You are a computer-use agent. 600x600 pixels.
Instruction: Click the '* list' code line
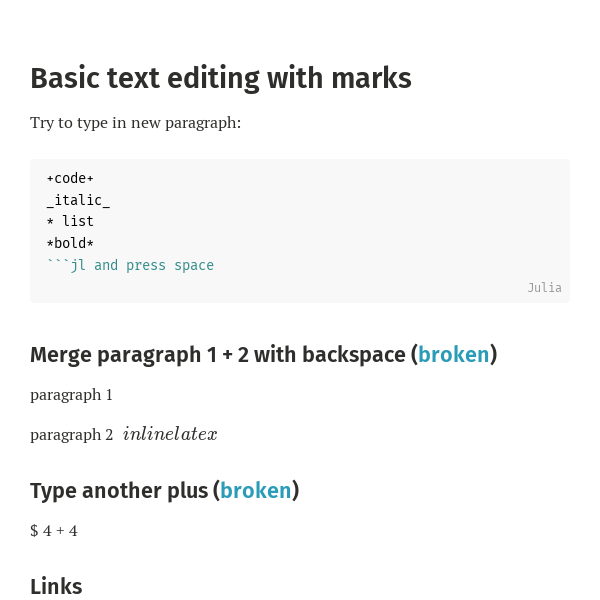70,221
